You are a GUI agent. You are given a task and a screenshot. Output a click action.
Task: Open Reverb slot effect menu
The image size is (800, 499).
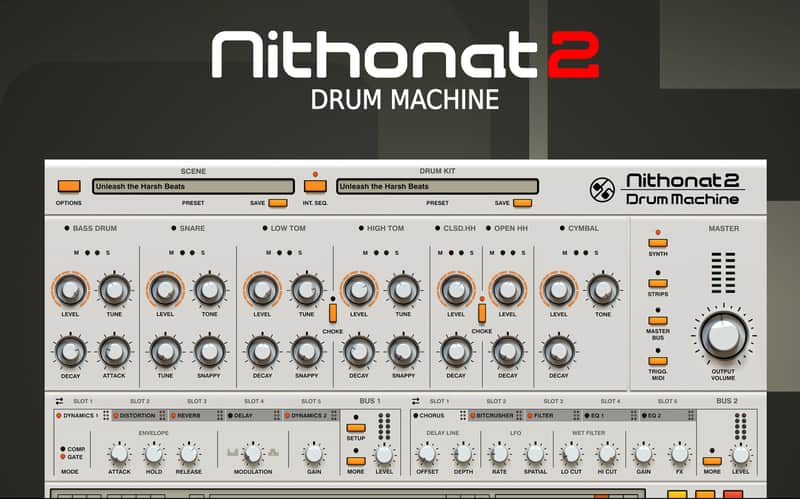220,416
